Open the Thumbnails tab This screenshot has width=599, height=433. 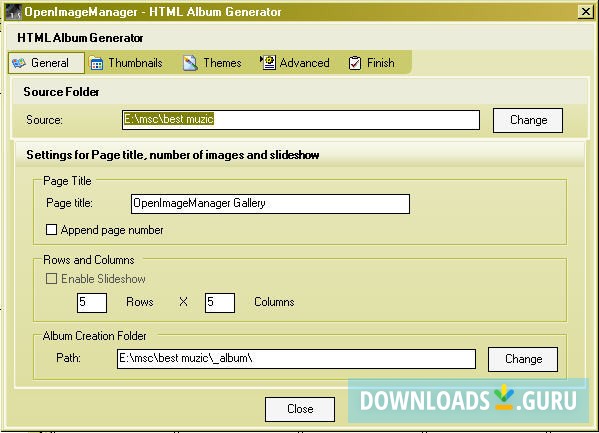coord(126,63)
